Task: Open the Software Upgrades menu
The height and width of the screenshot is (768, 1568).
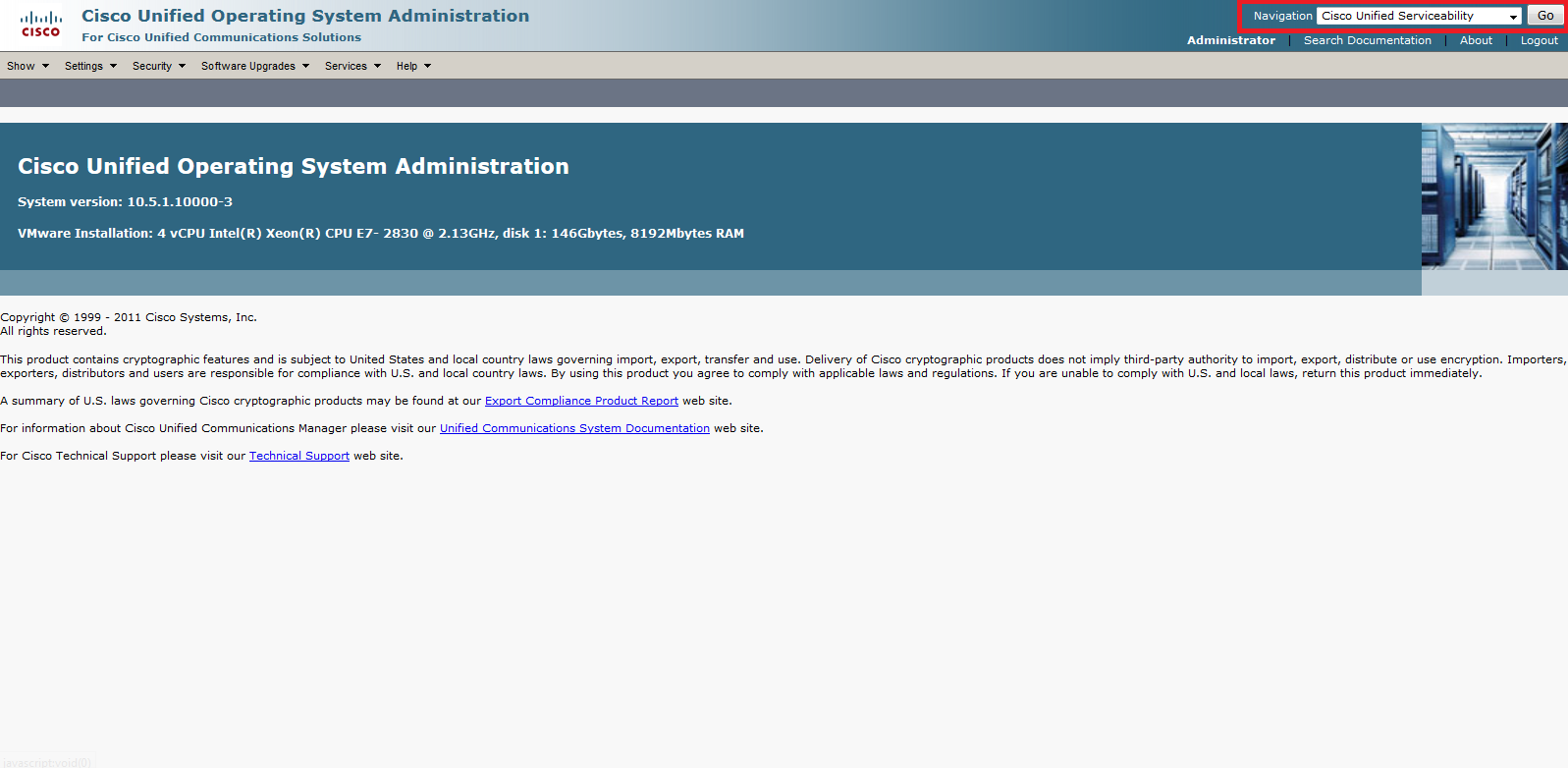Action: pos(255,66)
